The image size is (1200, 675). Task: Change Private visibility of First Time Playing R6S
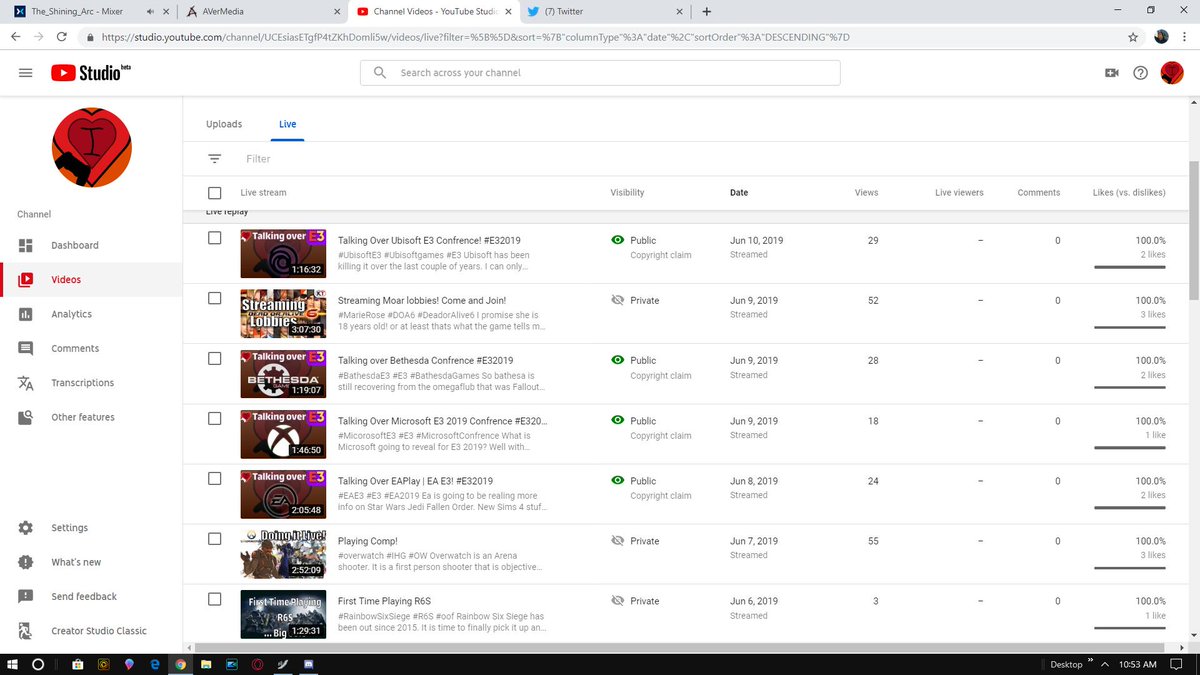[635, 601]
